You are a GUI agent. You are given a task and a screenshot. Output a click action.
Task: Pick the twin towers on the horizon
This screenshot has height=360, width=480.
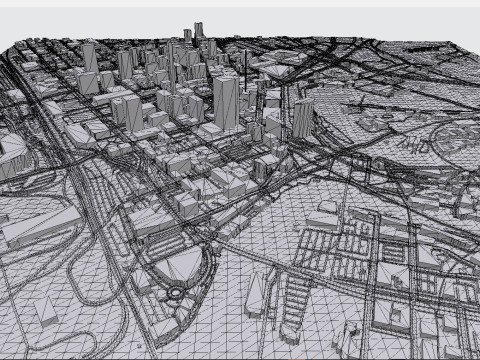coord(194,32)
